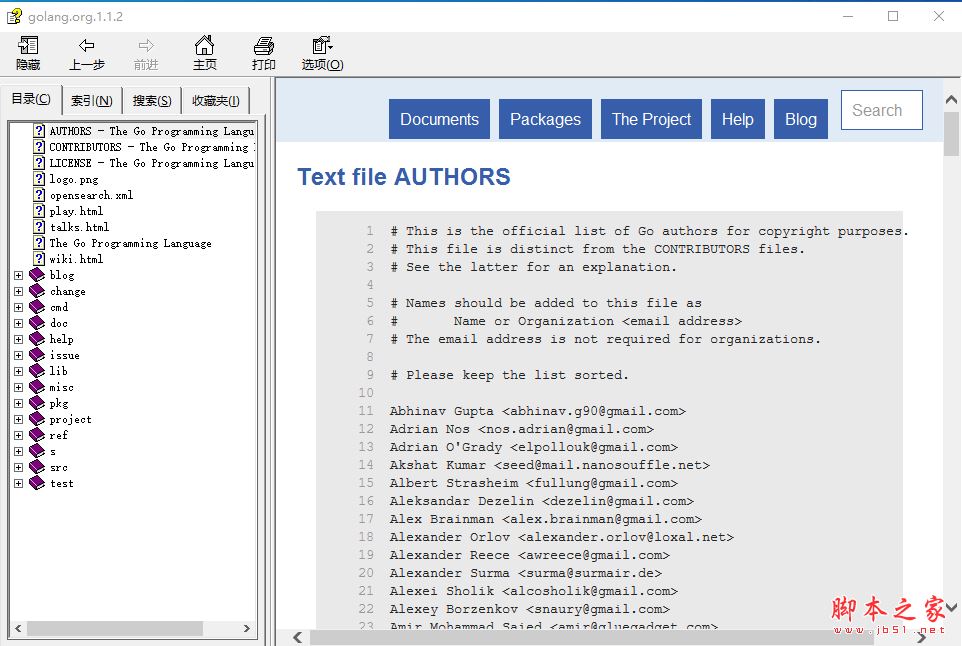Click the line 'Akshat Kumar <seed@mail.nanosouffle.net>'

(550, 465)
